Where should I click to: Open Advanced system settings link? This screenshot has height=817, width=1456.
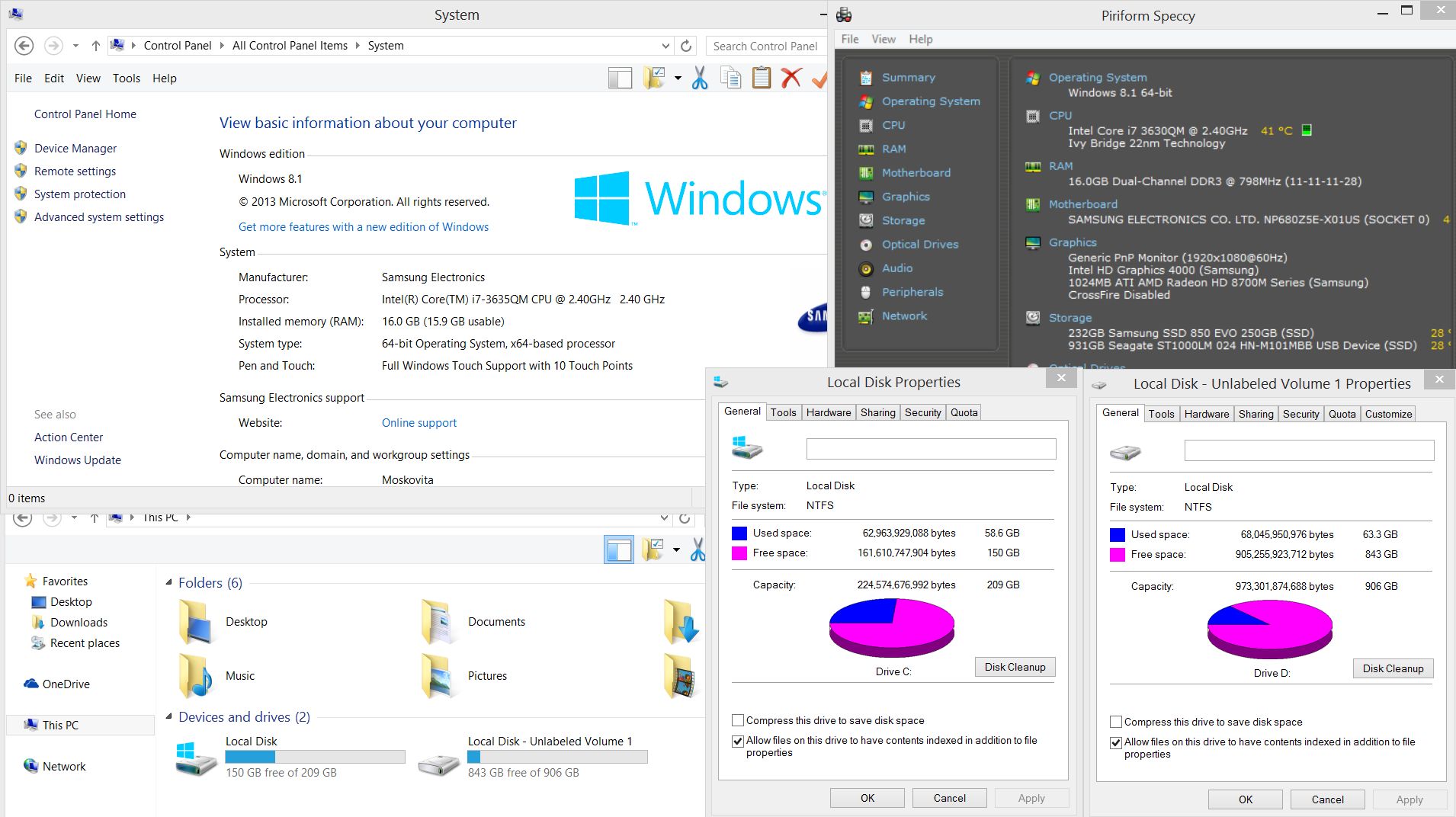coord(99,217)
